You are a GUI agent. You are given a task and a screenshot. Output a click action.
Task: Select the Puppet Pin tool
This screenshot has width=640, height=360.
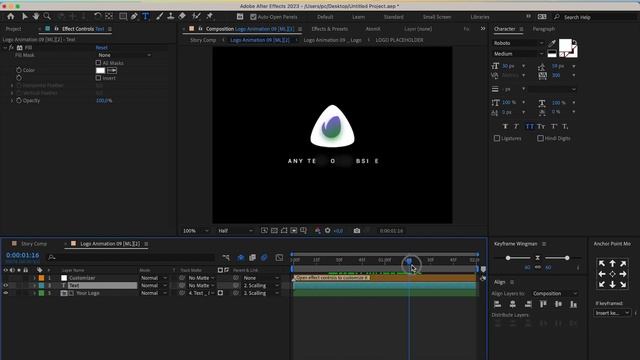click(209, 16)
